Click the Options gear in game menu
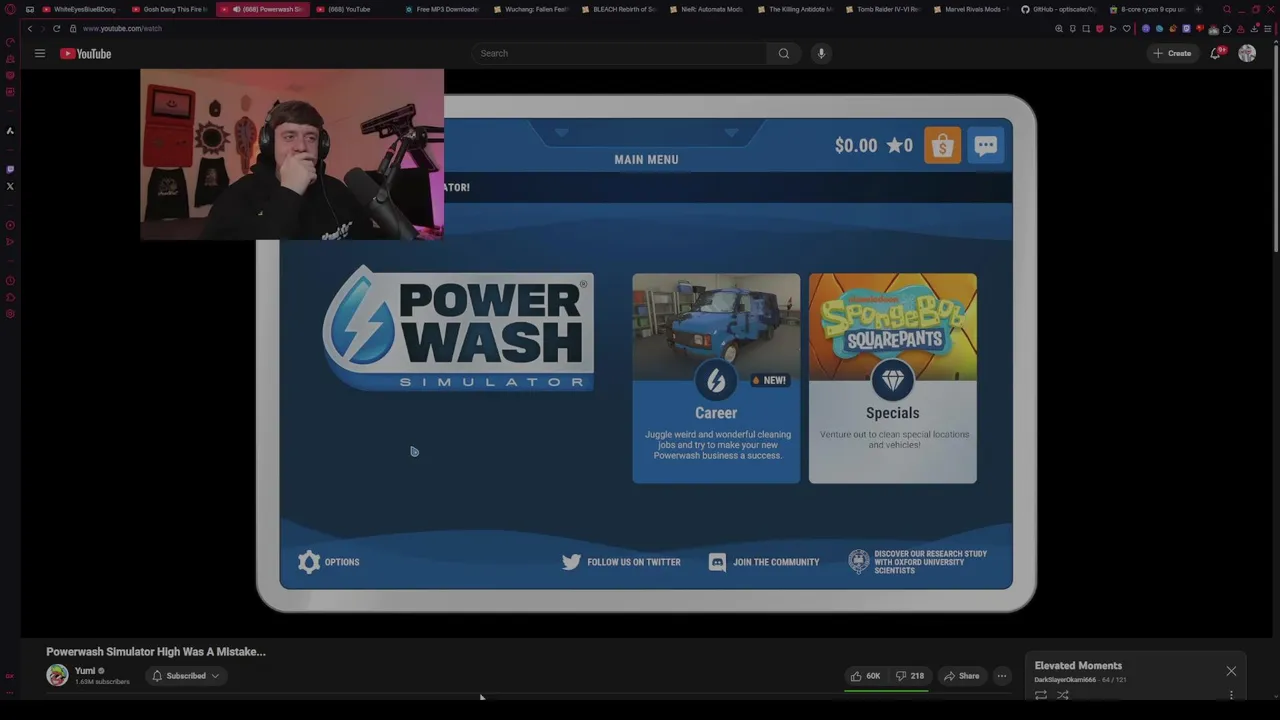This screenshot has width=1280, height=720. pyautogui.click(x=328, y=562)
